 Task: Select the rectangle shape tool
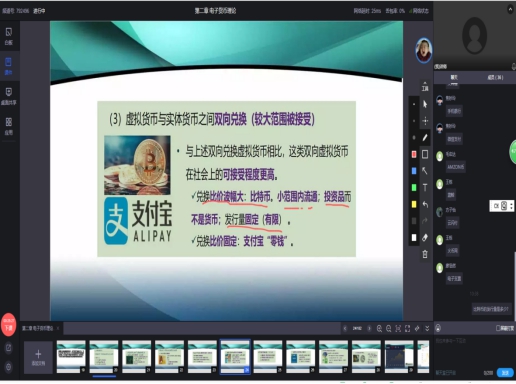425,154
